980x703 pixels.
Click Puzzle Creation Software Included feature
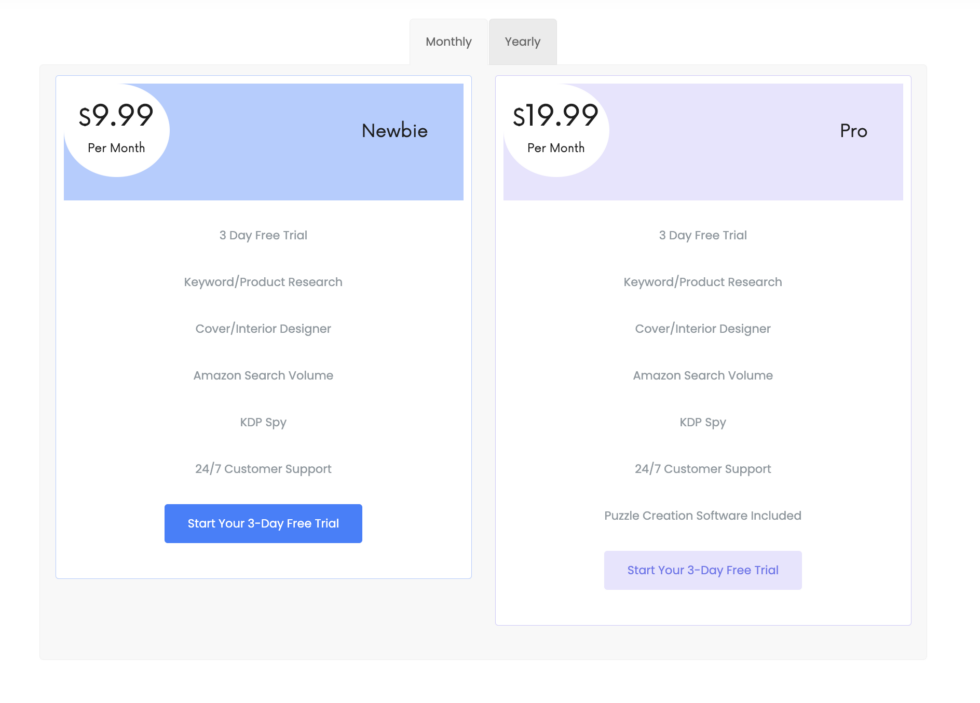[702, 516]
